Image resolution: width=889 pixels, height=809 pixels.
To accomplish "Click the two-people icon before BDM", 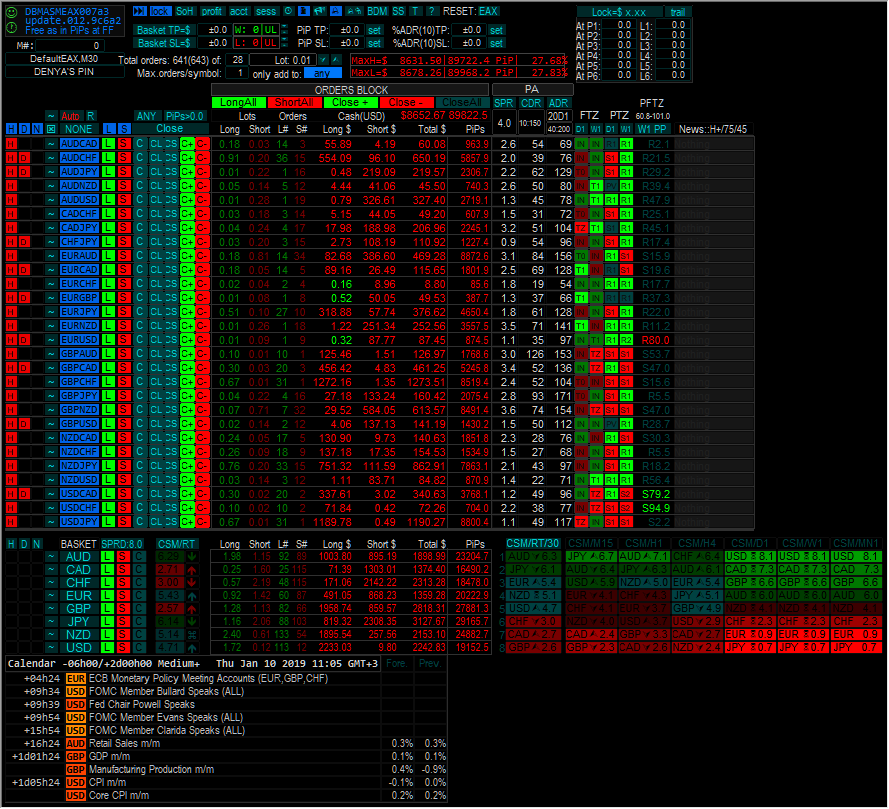I will [354, 11].
